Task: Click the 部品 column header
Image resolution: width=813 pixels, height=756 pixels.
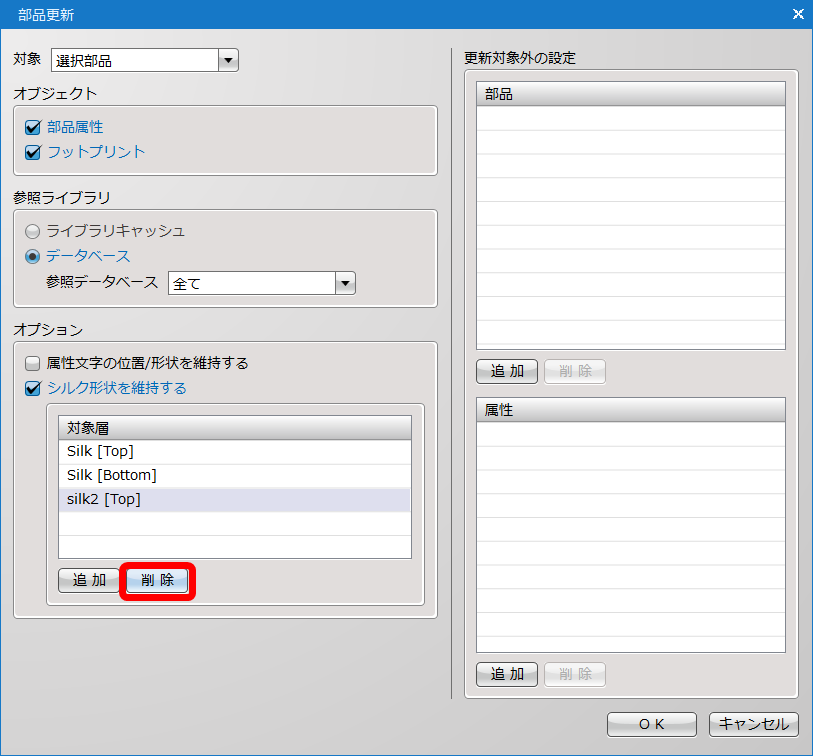Action: click(630, 94)
